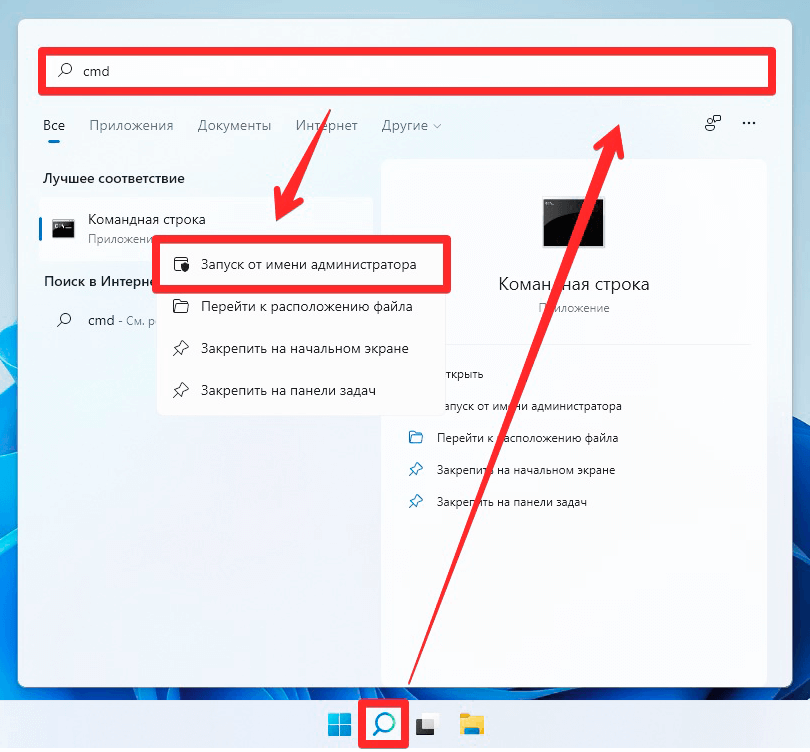Click magnifier icon beside cmd web result
The width and height of the screenshot is (810, 752).
64,320
